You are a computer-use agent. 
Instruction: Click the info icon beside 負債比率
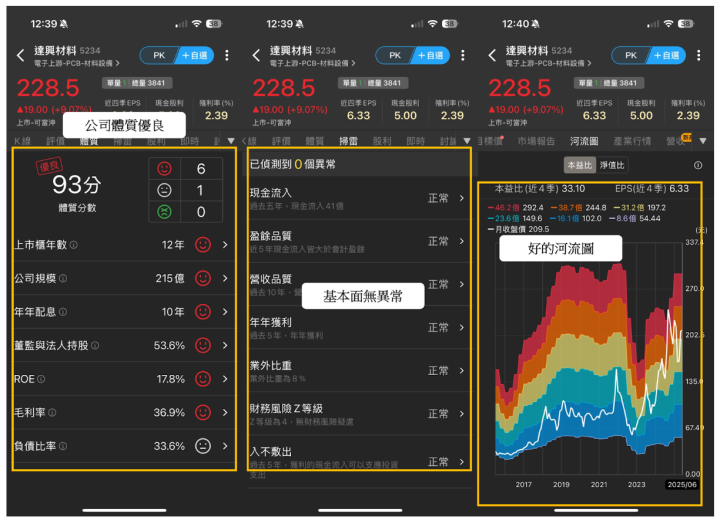point(63,446)
